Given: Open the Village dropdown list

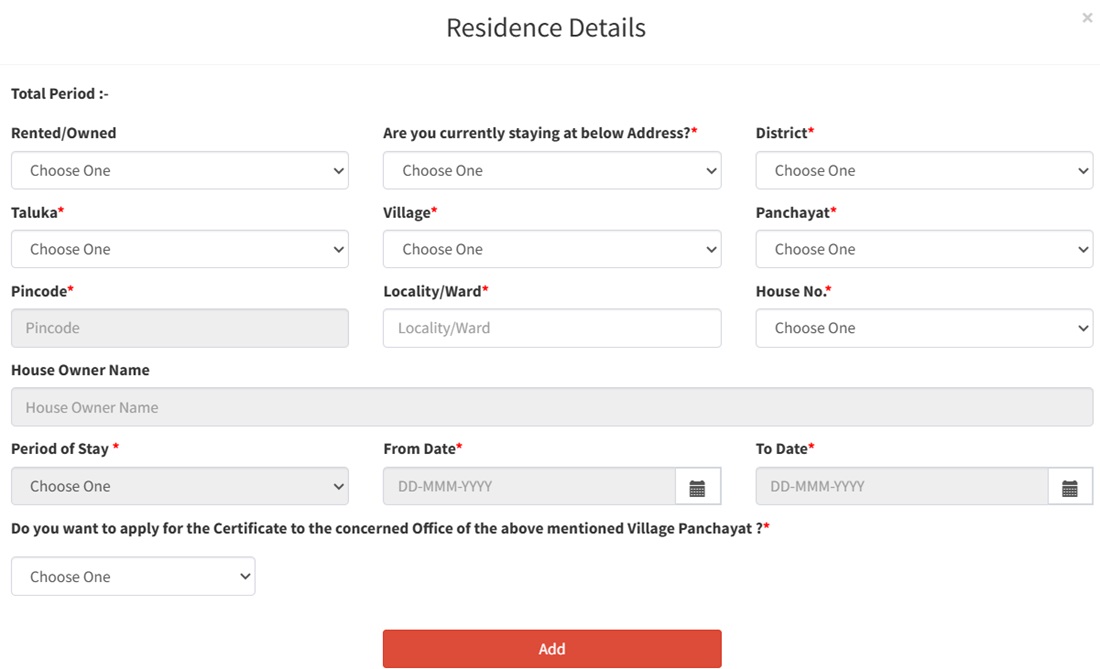Looking at the screenshot, I should point(552,250).
